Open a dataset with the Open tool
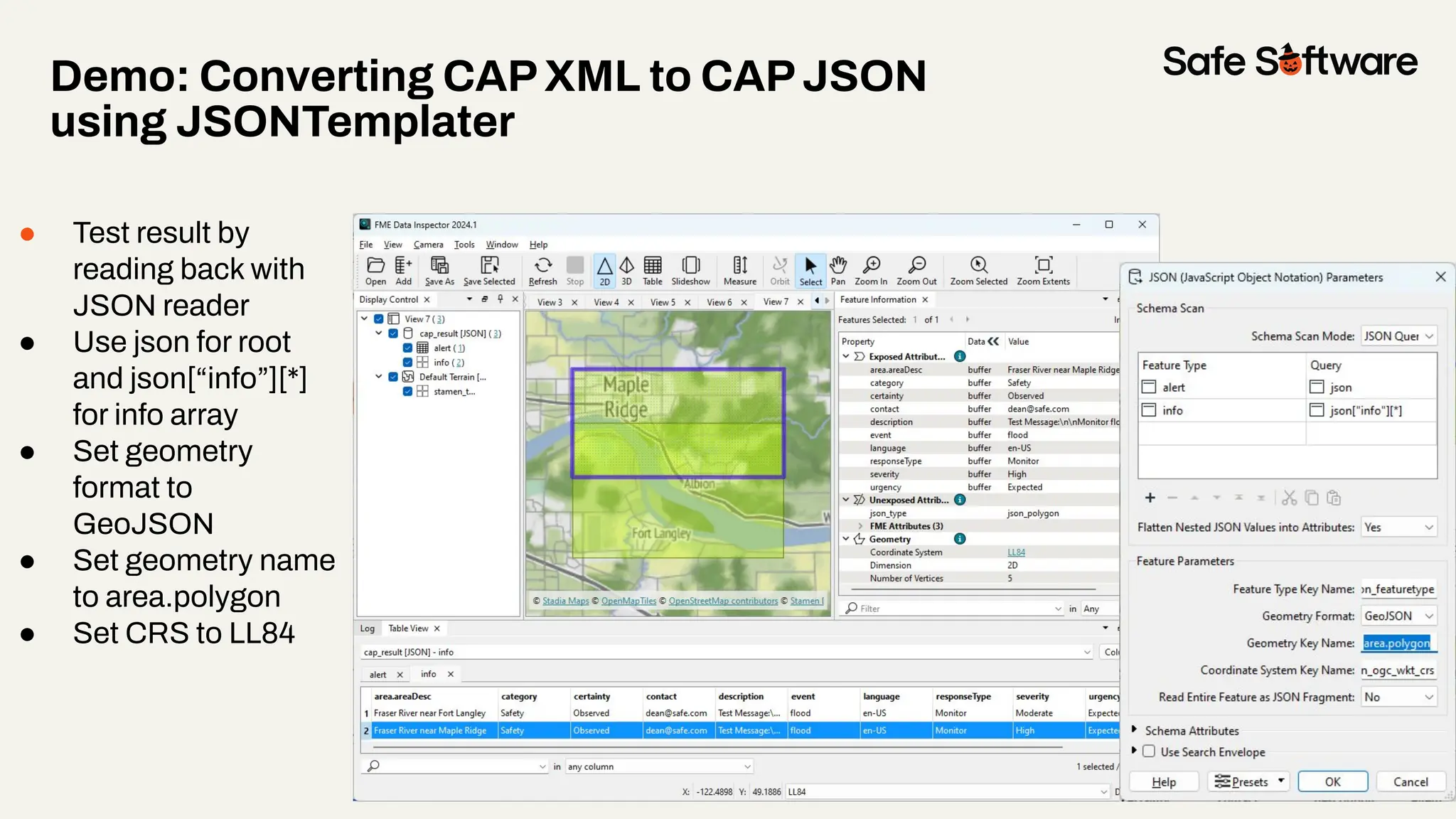The image size is (1456, 819). coord(375,271)
